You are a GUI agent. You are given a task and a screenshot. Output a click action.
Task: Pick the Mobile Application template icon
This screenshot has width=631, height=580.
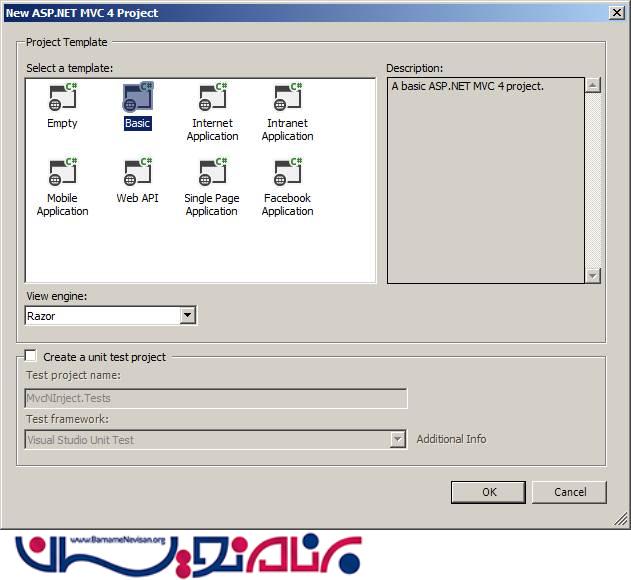coord(63,172)
